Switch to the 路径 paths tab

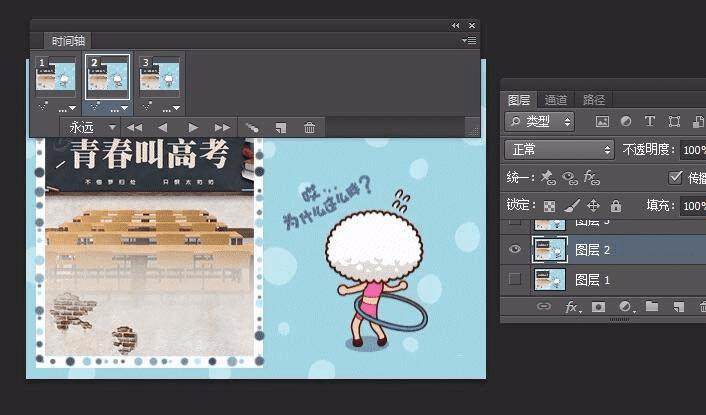click(593, 100)
